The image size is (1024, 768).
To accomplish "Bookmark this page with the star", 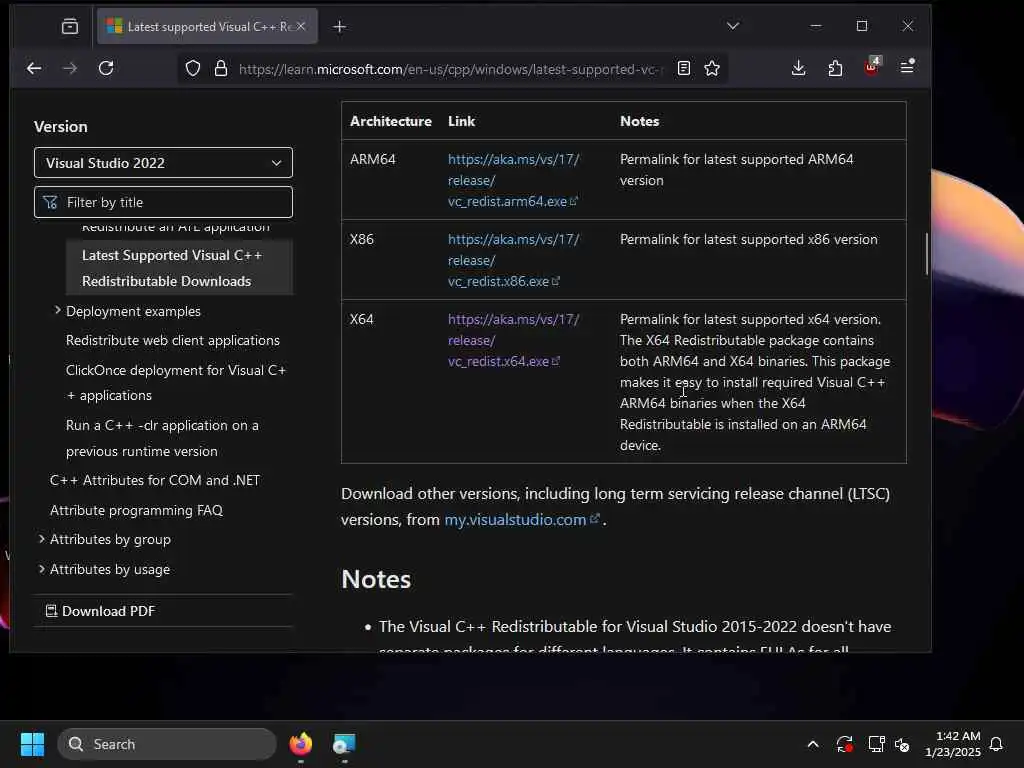I will (712, 68).
